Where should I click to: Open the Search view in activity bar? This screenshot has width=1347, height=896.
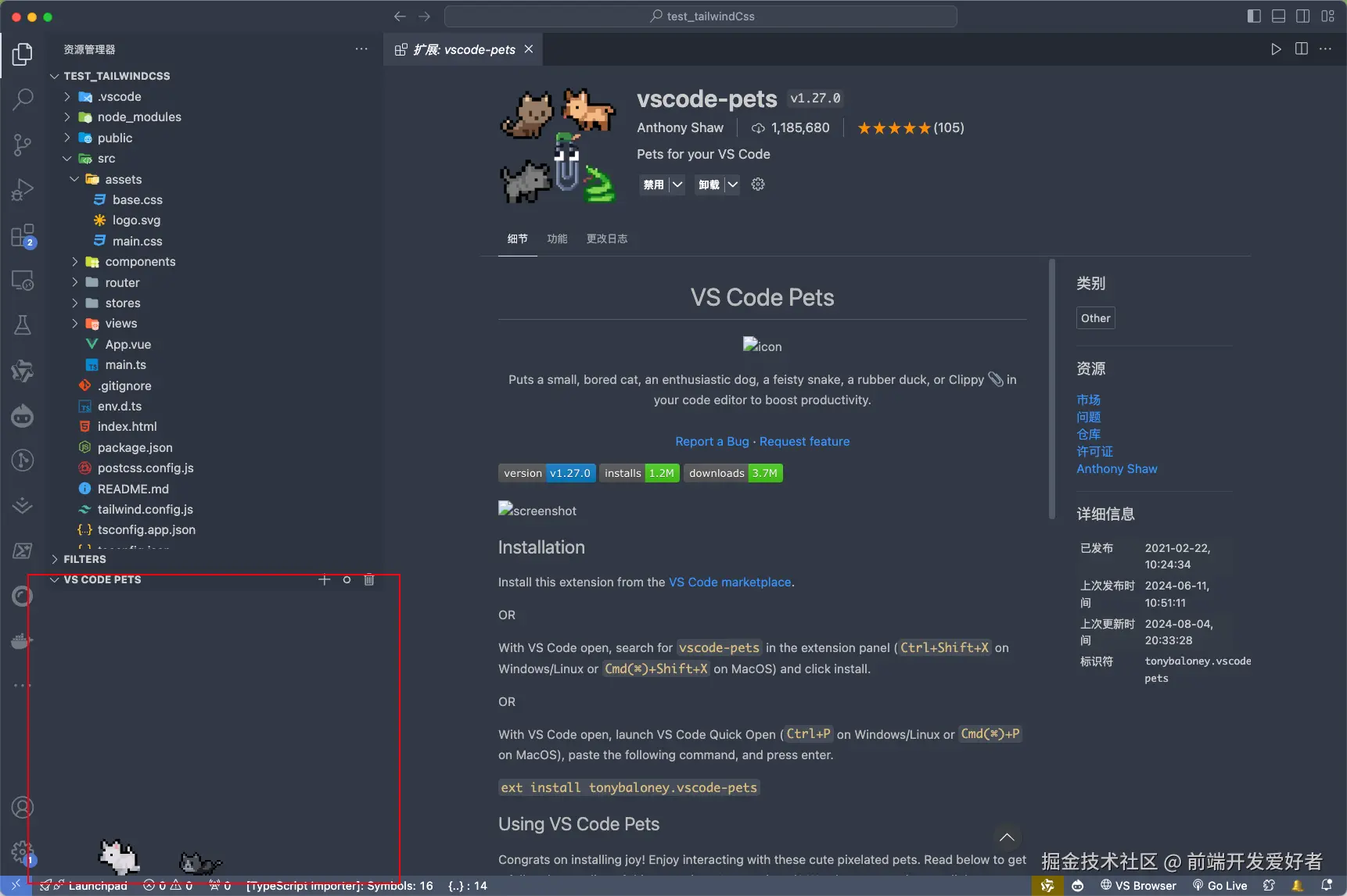click(x=23, y=99)
